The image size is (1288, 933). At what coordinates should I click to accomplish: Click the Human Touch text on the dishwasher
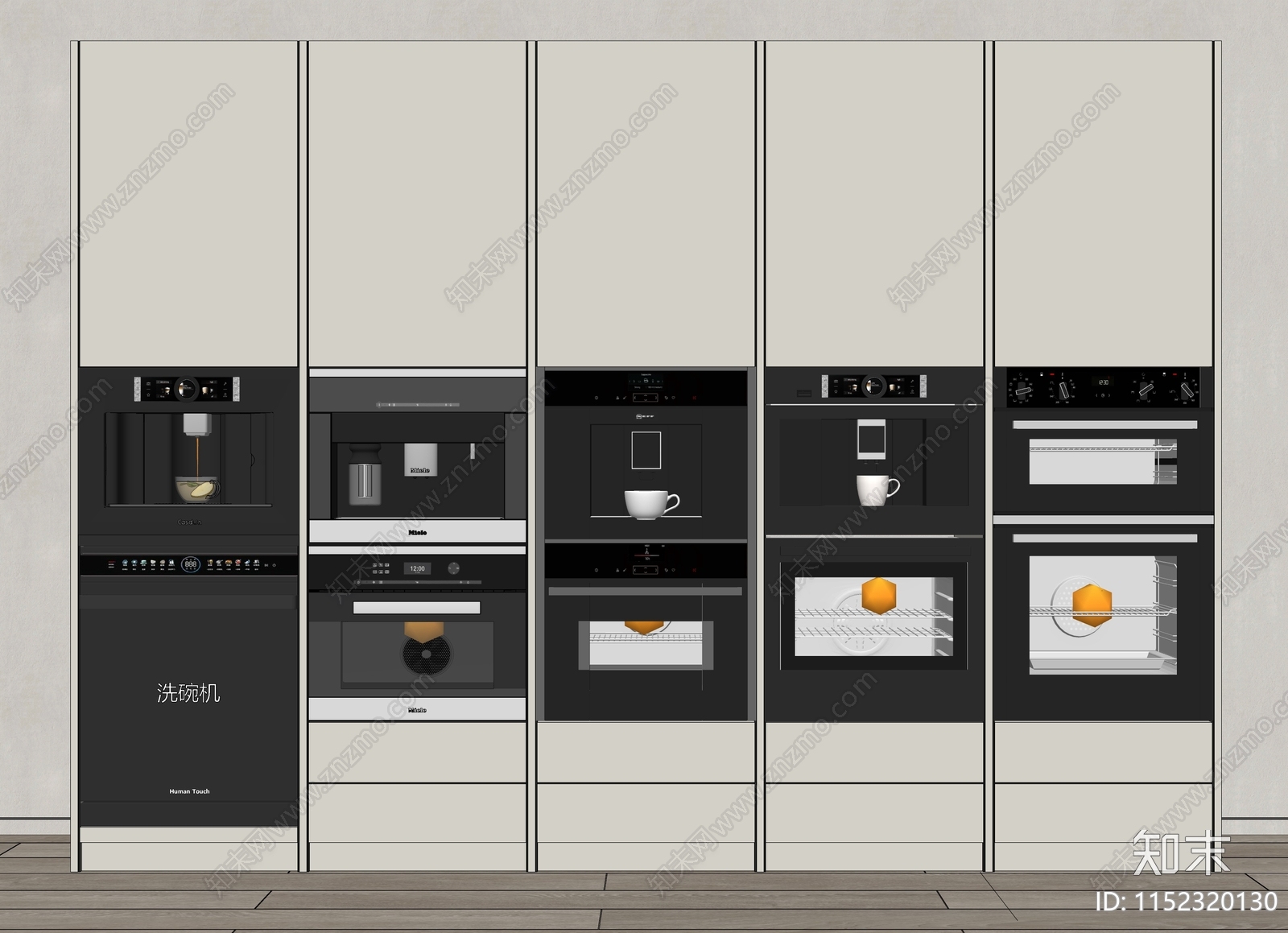(189, 791)
